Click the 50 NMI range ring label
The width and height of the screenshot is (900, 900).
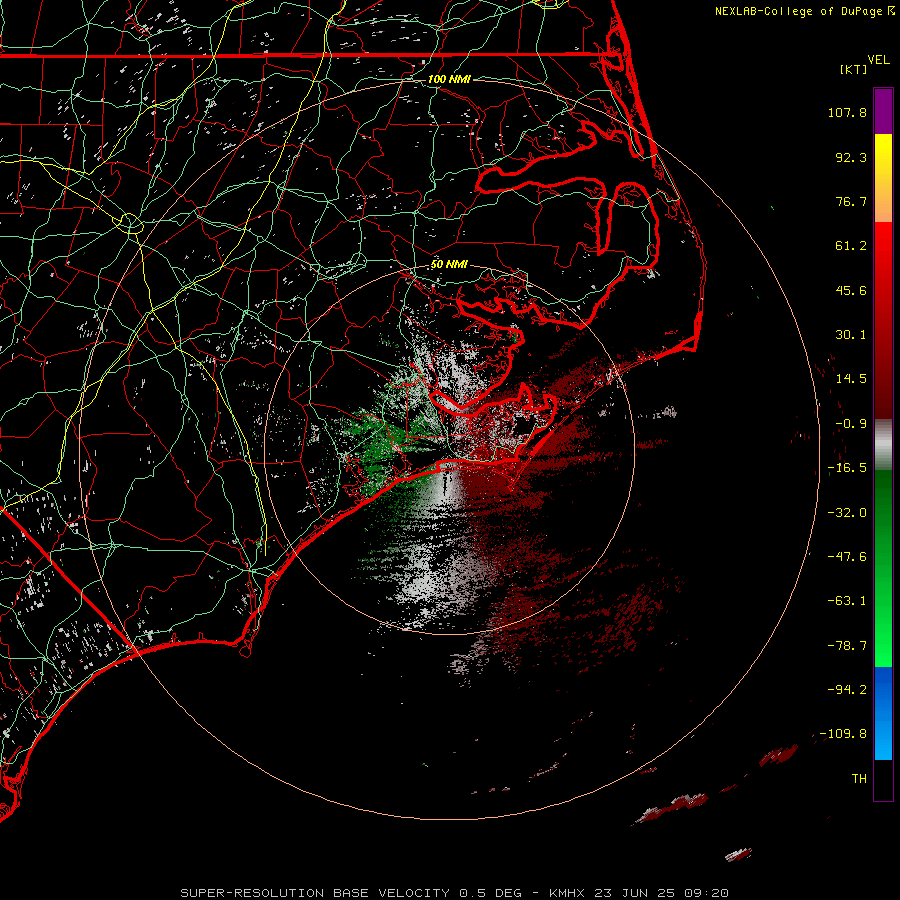coord(449,264)
